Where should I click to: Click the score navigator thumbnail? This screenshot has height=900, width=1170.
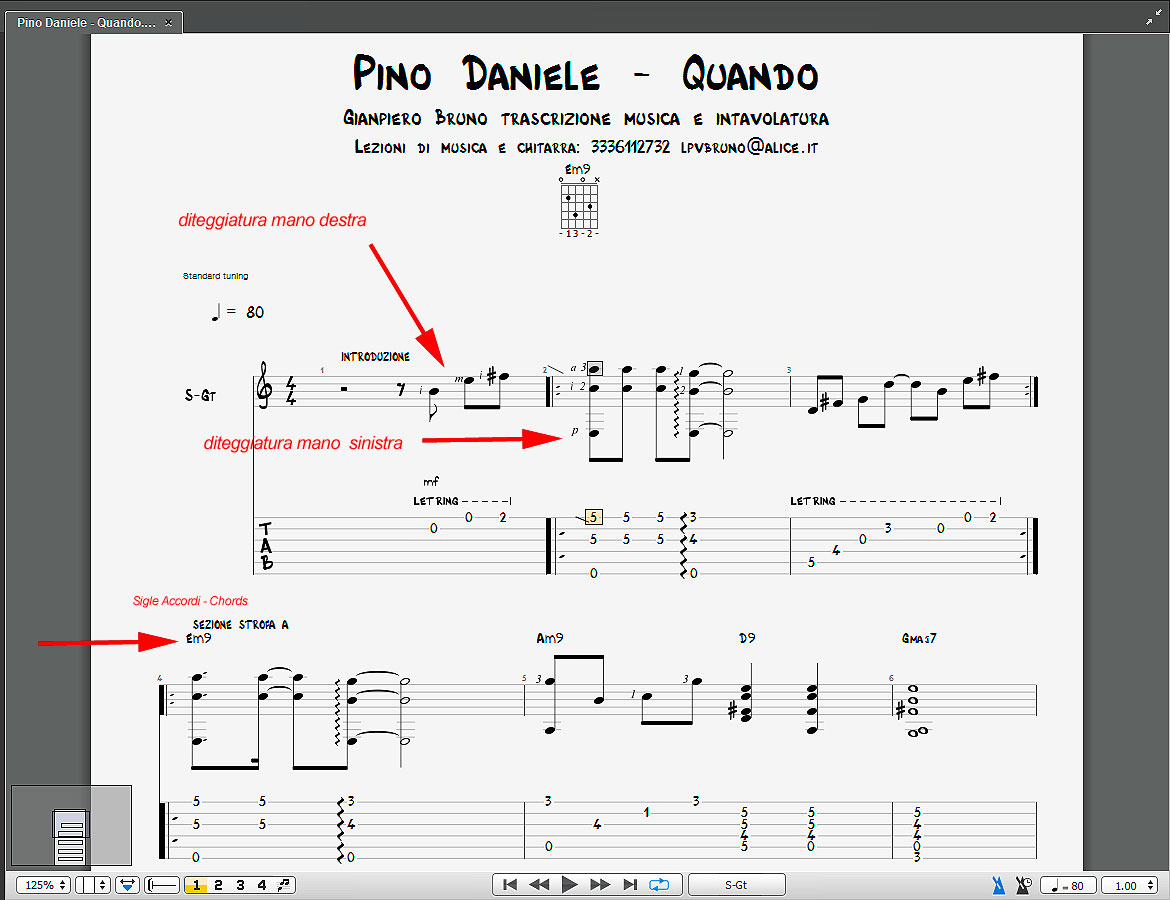click(x=72, y=825)
